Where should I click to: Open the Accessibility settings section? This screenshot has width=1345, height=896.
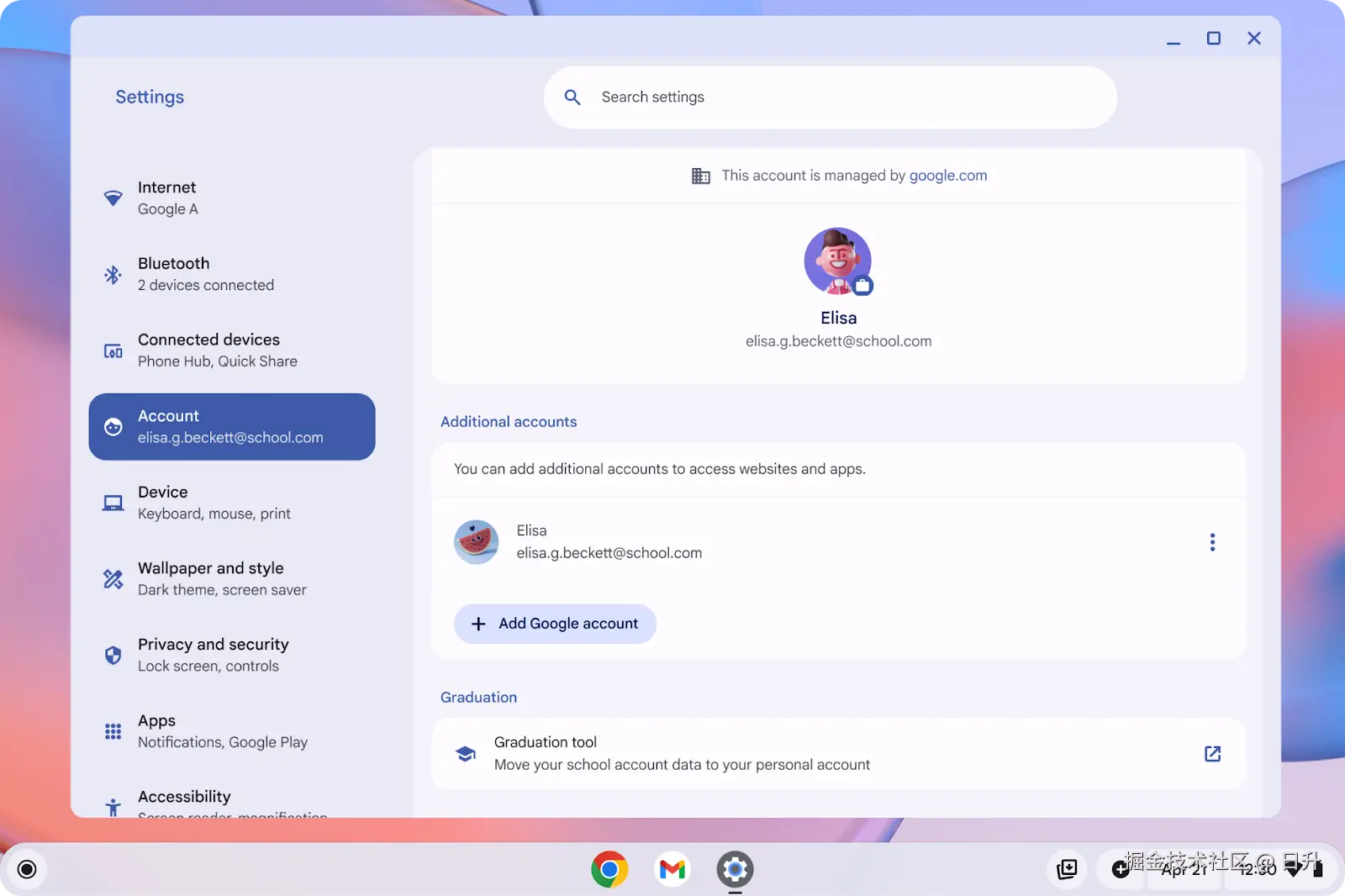click(232, 800)
